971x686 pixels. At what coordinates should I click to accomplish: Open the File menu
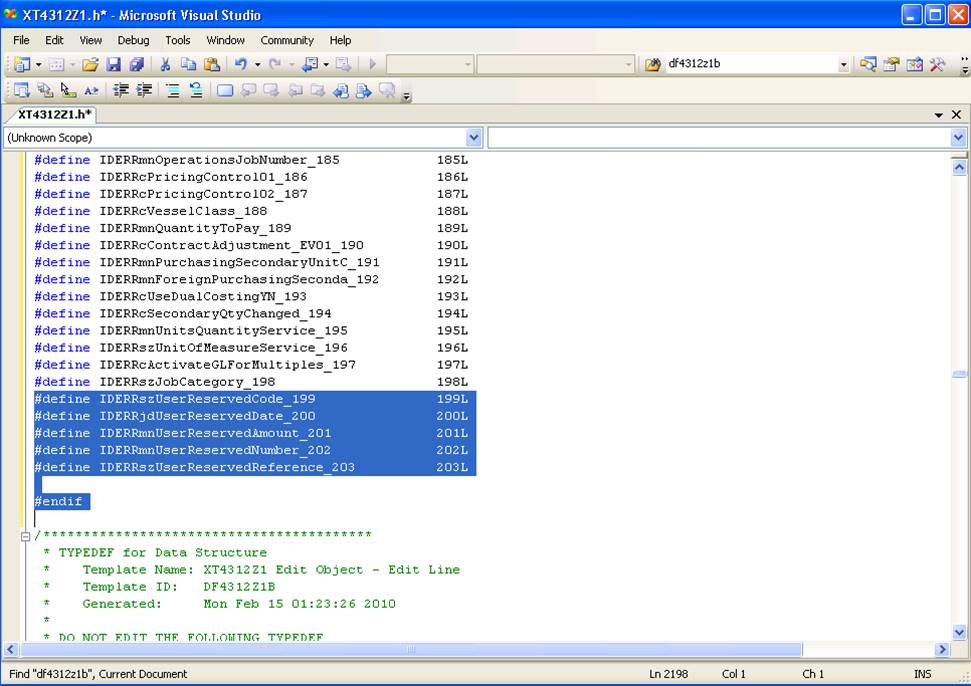click(x=21, y=40)
